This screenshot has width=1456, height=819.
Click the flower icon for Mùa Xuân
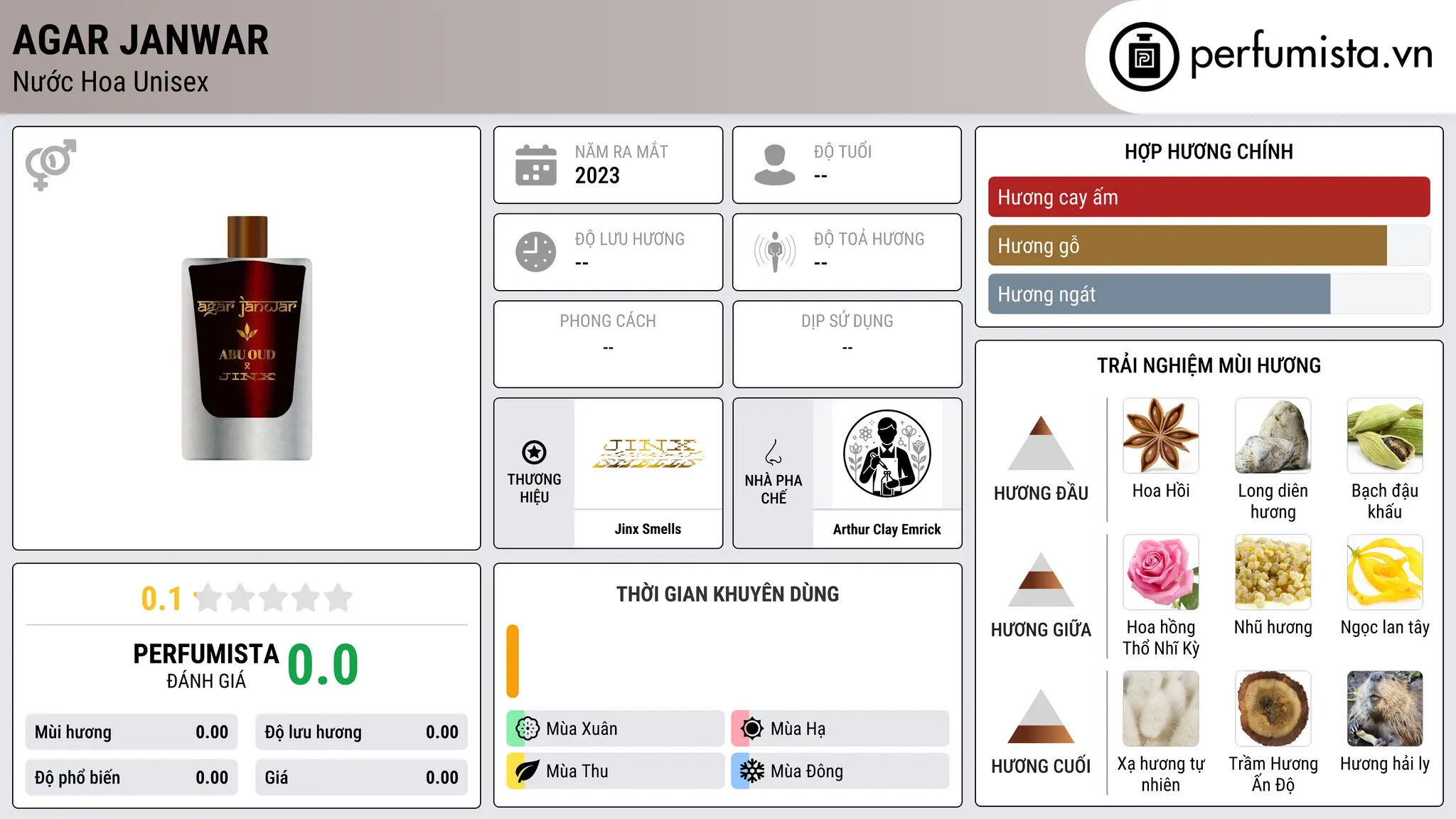528,729
